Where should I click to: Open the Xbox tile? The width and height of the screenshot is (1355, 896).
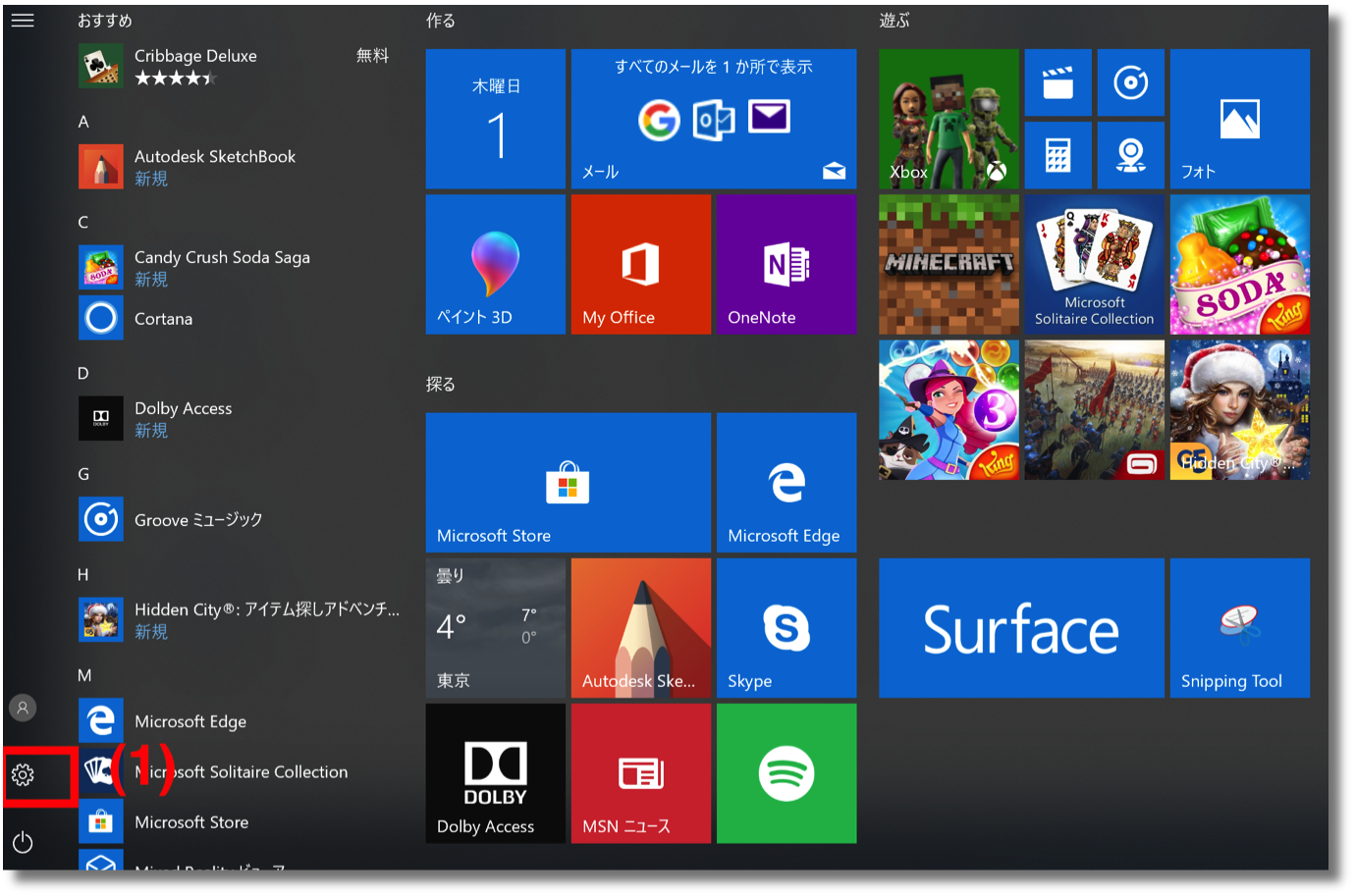[x=948, y=119]
